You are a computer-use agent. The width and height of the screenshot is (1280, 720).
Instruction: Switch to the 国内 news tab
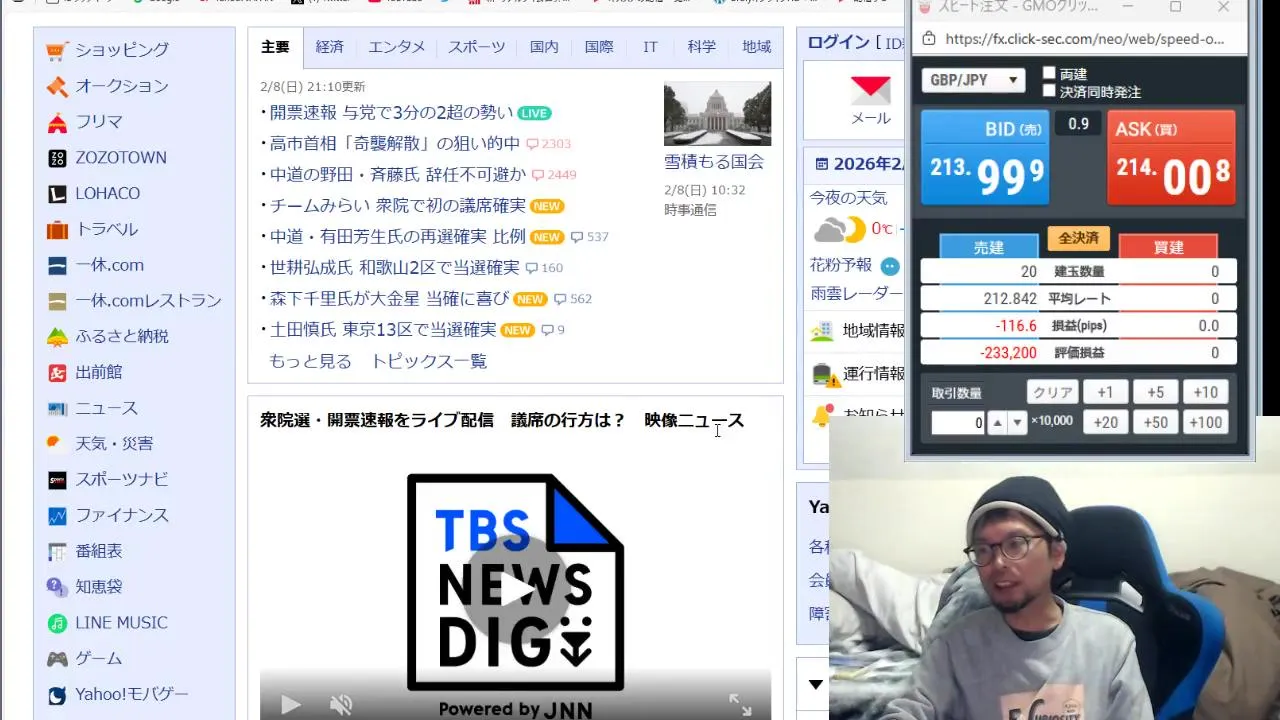tap(544, 47)
